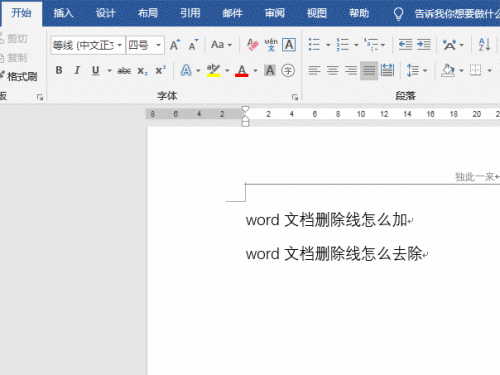This screenshot has width=500, height=375.
Task: Open the 审阅 tab
Action: point(274,13)
